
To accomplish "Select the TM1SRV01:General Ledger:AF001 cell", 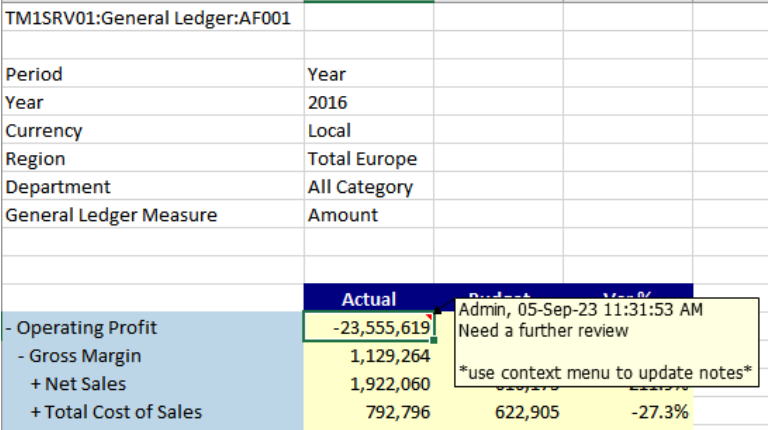I will pyautogui.click(x=153, y=18).
